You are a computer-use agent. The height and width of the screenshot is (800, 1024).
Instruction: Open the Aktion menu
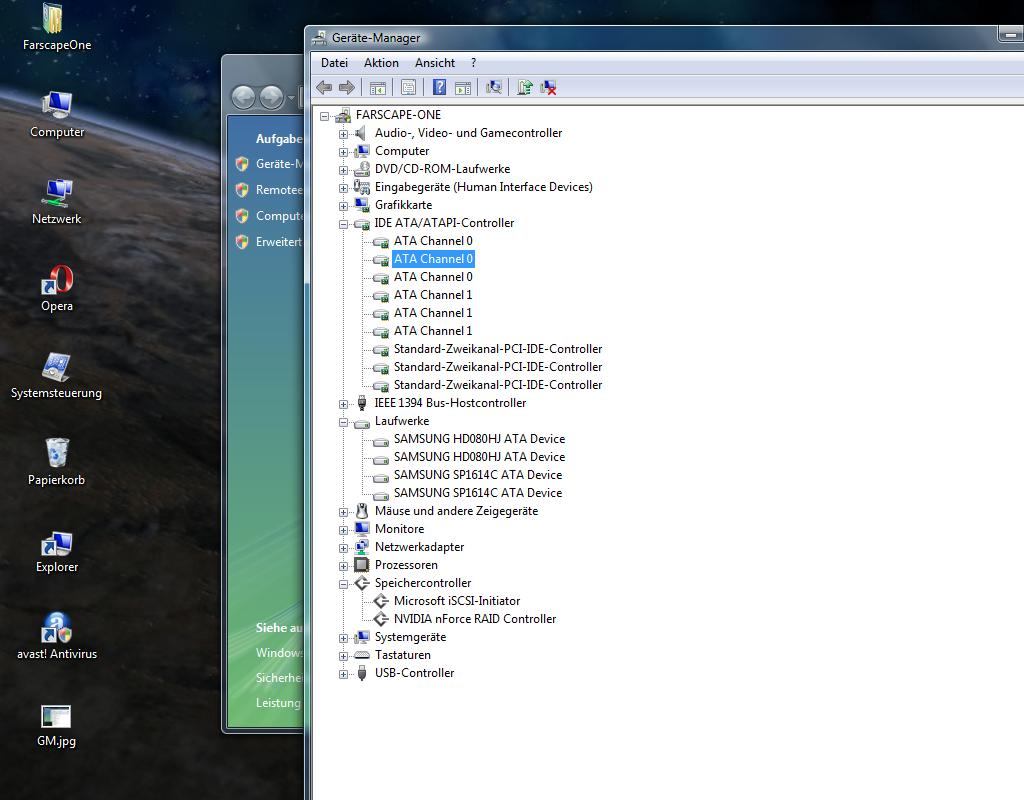381,63
